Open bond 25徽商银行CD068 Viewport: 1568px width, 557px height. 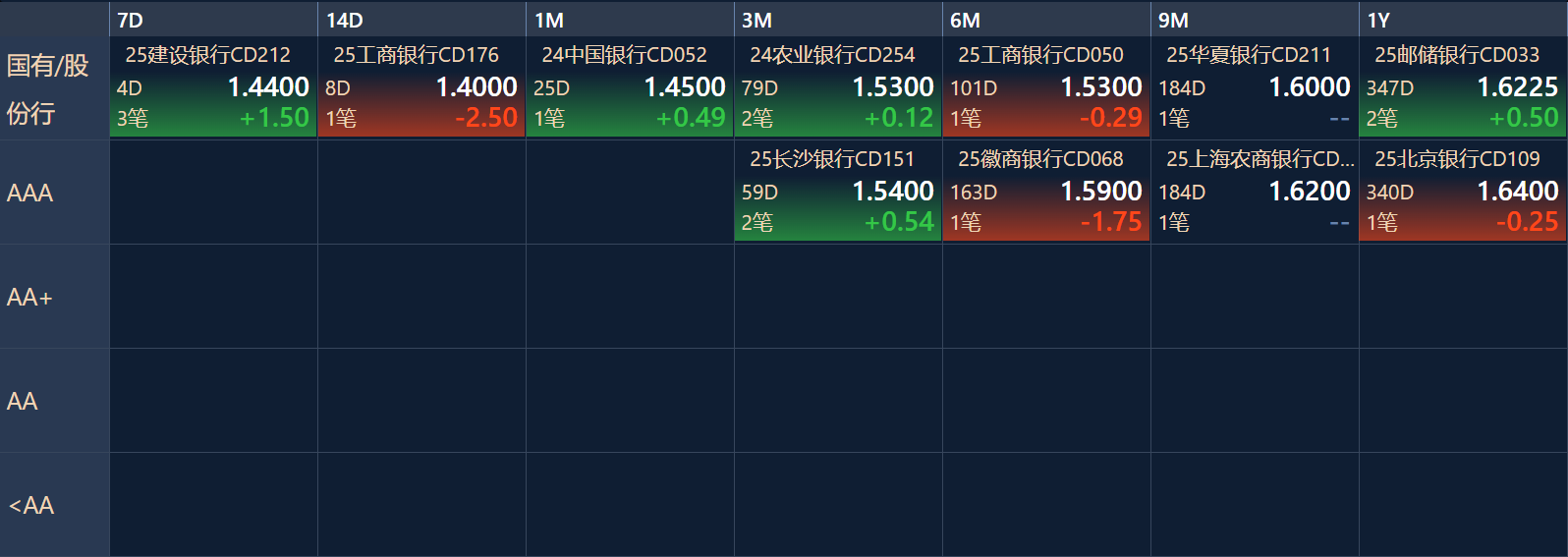(1041, 159)
